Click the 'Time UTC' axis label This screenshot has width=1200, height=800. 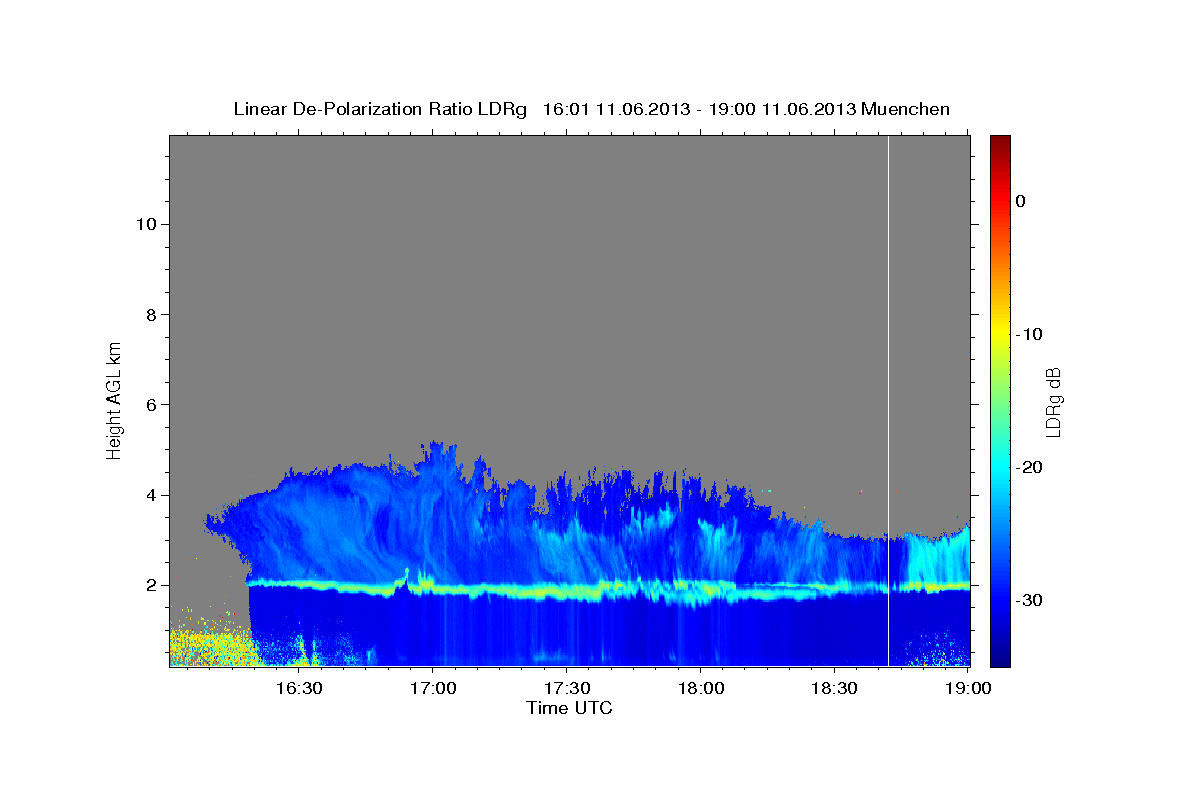tap(569, 708)
